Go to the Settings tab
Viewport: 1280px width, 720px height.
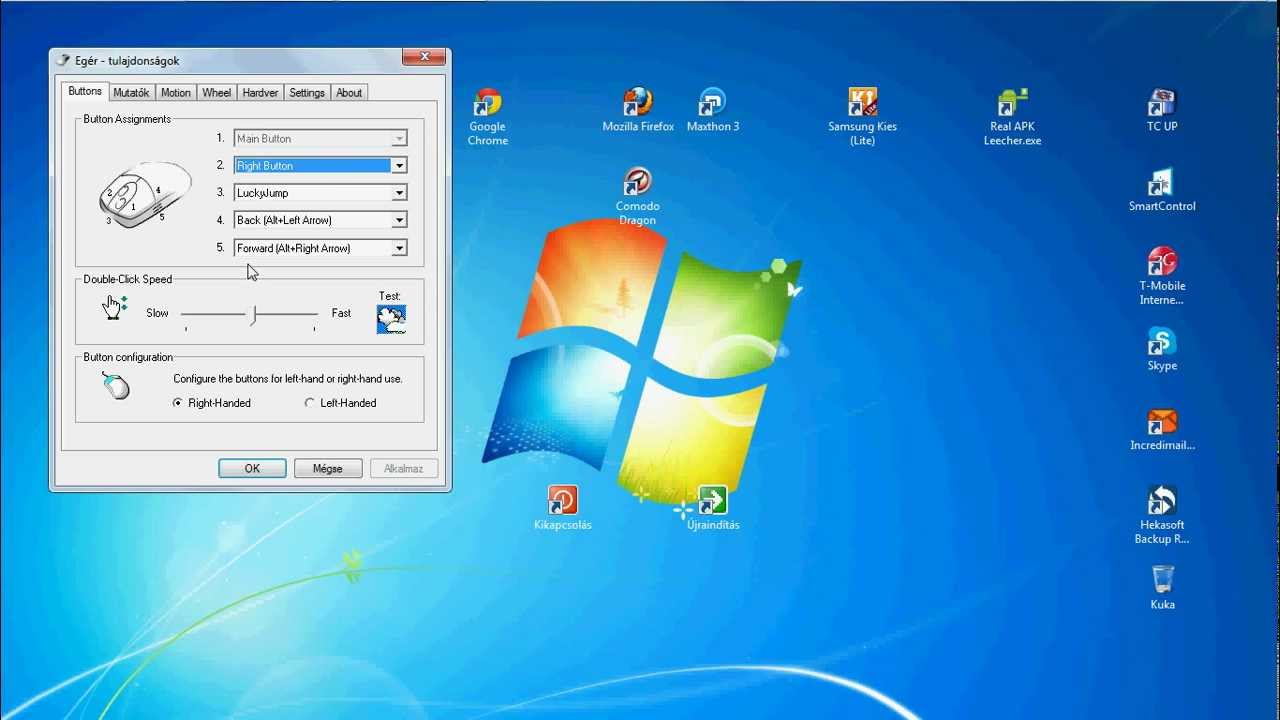307,93
